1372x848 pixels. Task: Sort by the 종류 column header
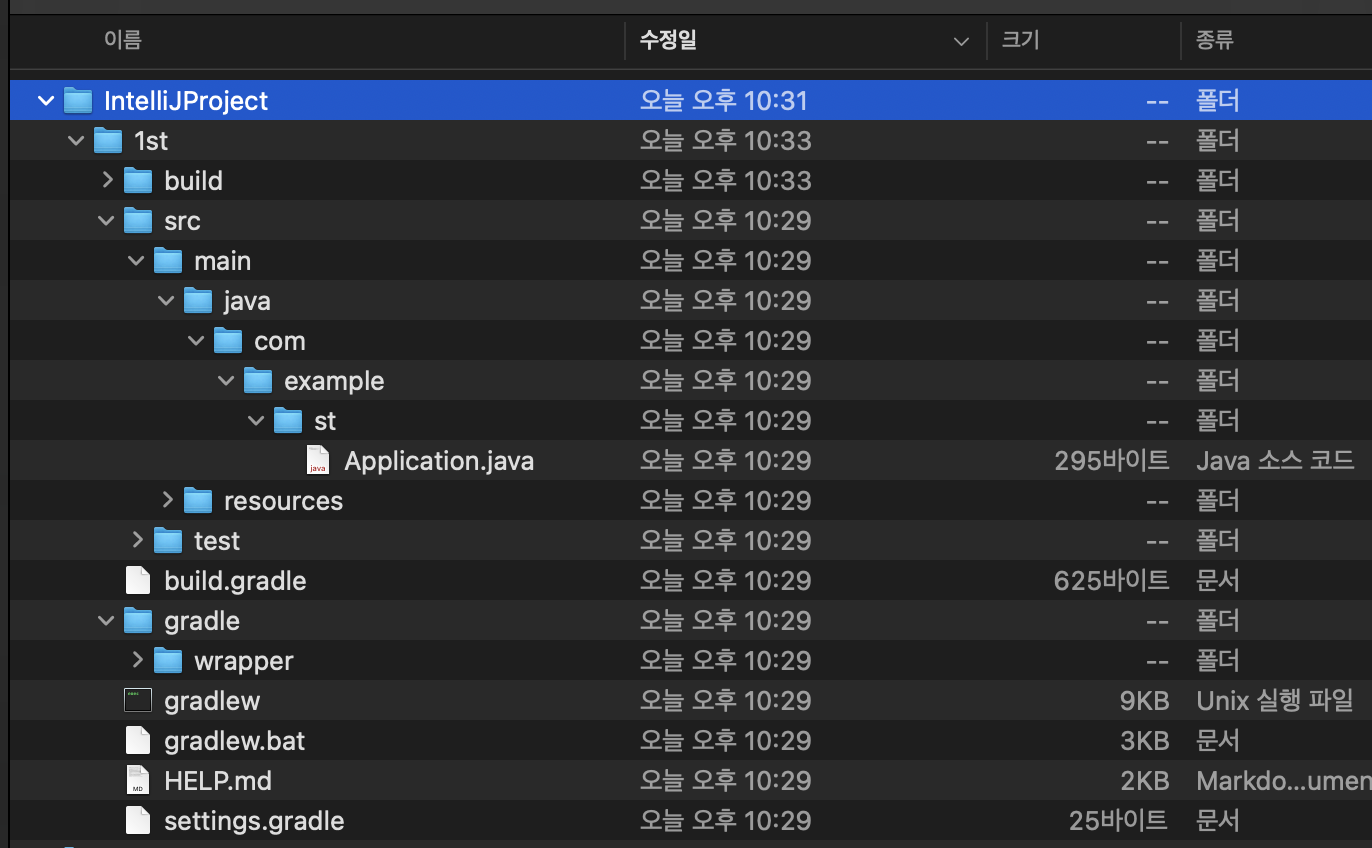[1215, 40]
